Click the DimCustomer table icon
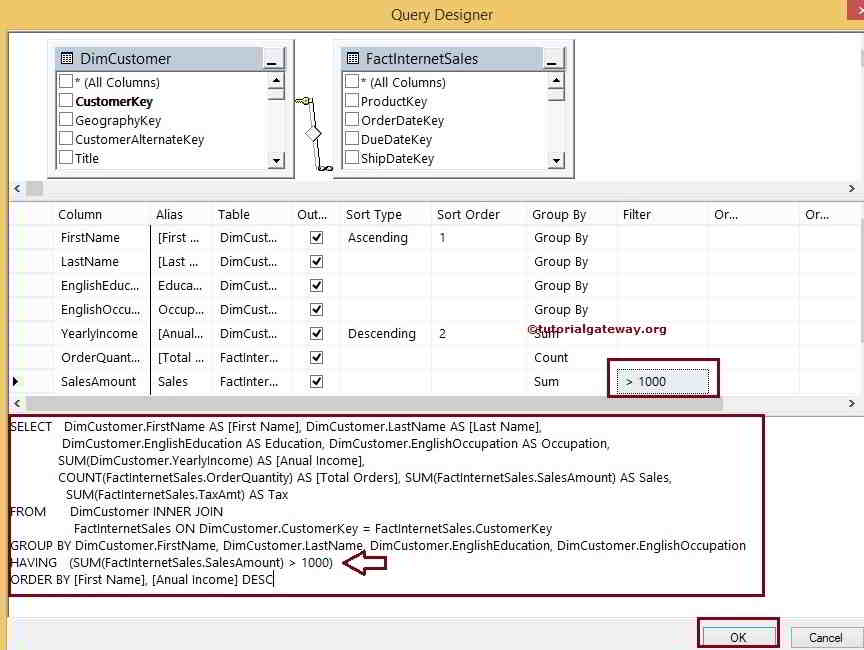The height and width of the screenshot is (650, 864). (x=67, y=58)
